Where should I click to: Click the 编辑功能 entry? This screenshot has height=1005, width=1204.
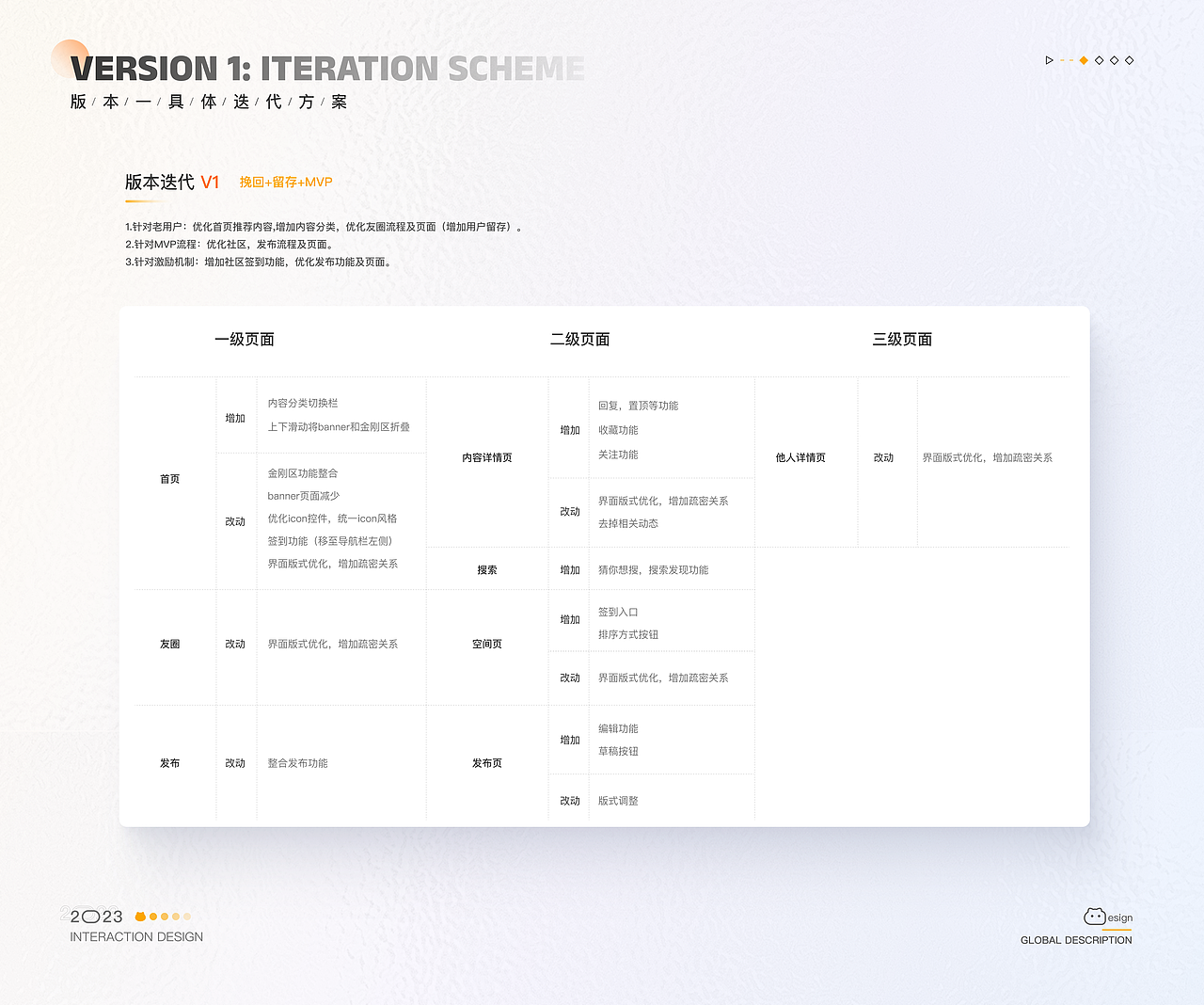(618, 728)
